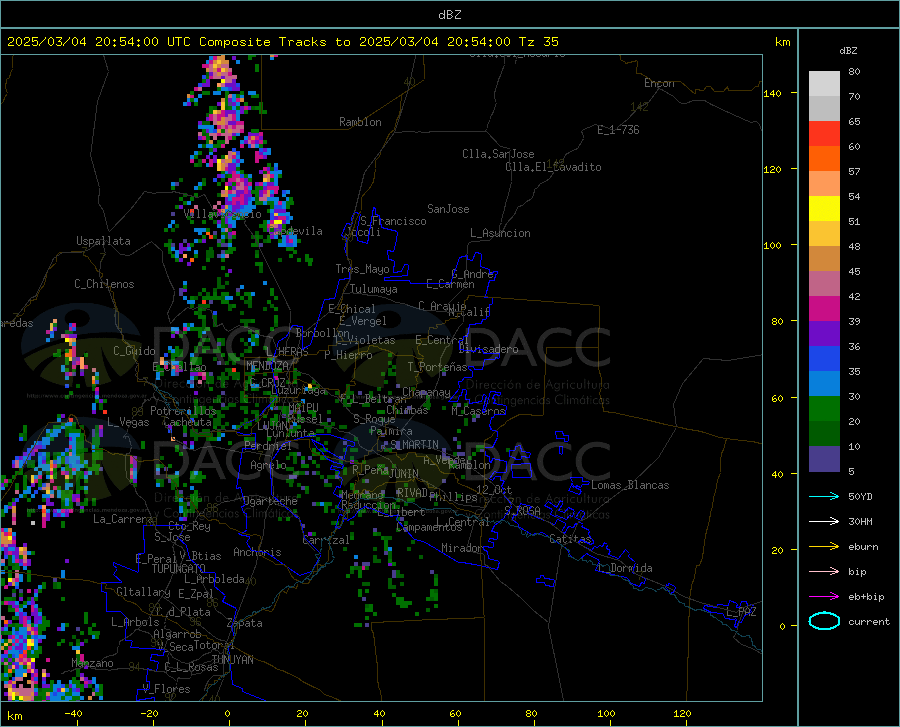Viewport: 900px width, 727px height.
Task: Select the gold 51 dBZ swatch
Action: click(x=824, y=234)
